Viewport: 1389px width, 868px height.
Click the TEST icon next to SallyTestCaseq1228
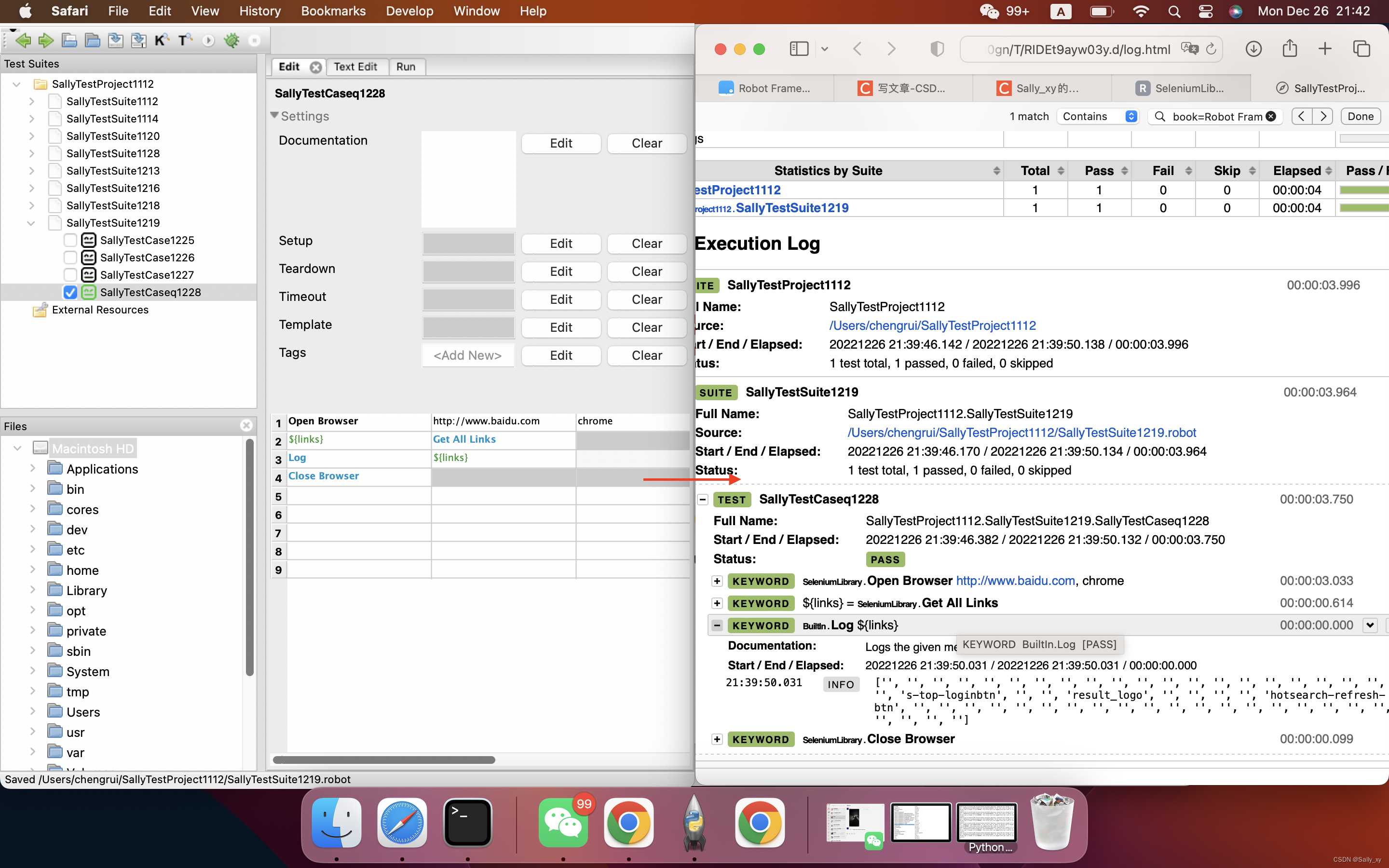pyautogui.click(x=733, y=498)
